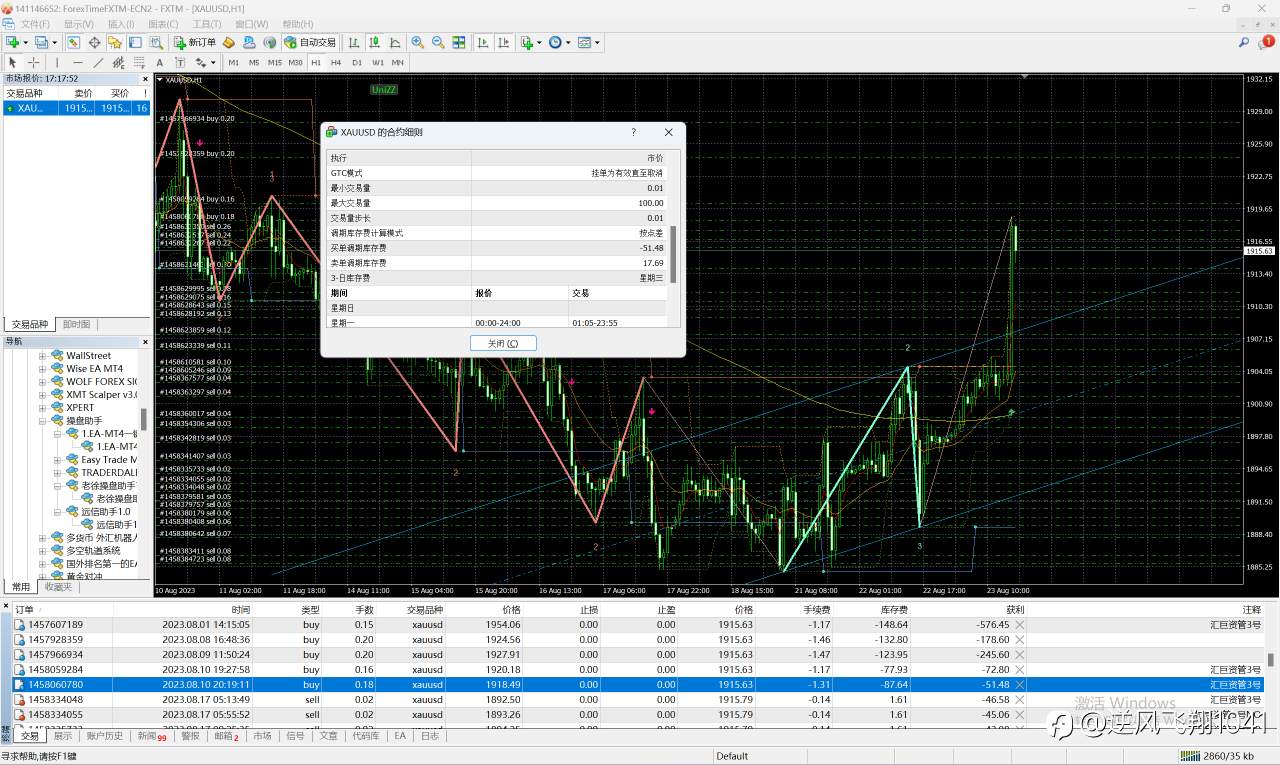Toggle the Data Window crosshair icon
1280x765 pixels.
[x=94, y=42]
